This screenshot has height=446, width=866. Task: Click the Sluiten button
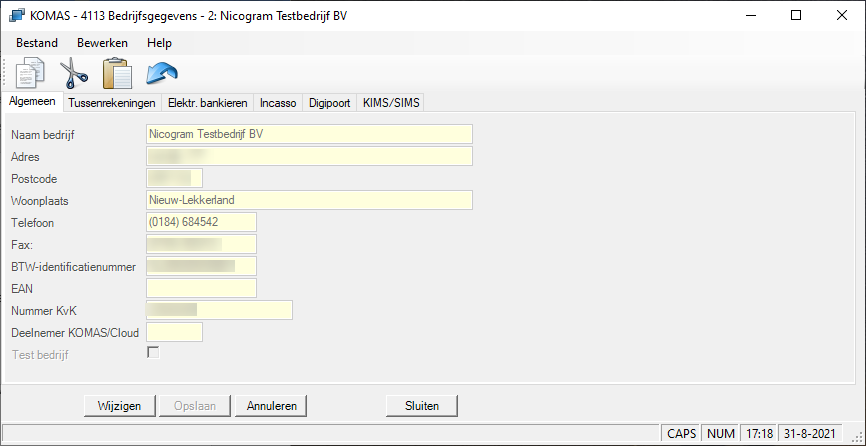tap(422, 406)
